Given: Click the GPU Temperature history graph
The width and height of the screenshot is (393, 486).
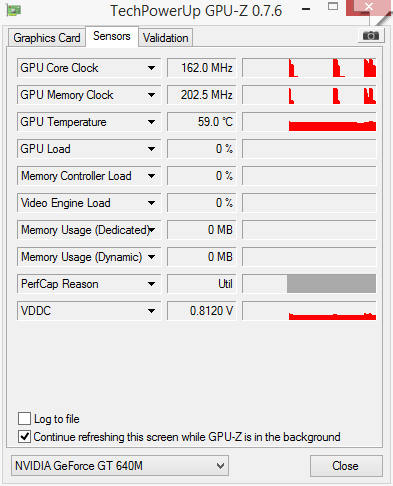Looking at the screenshot, I should (309, 122).
